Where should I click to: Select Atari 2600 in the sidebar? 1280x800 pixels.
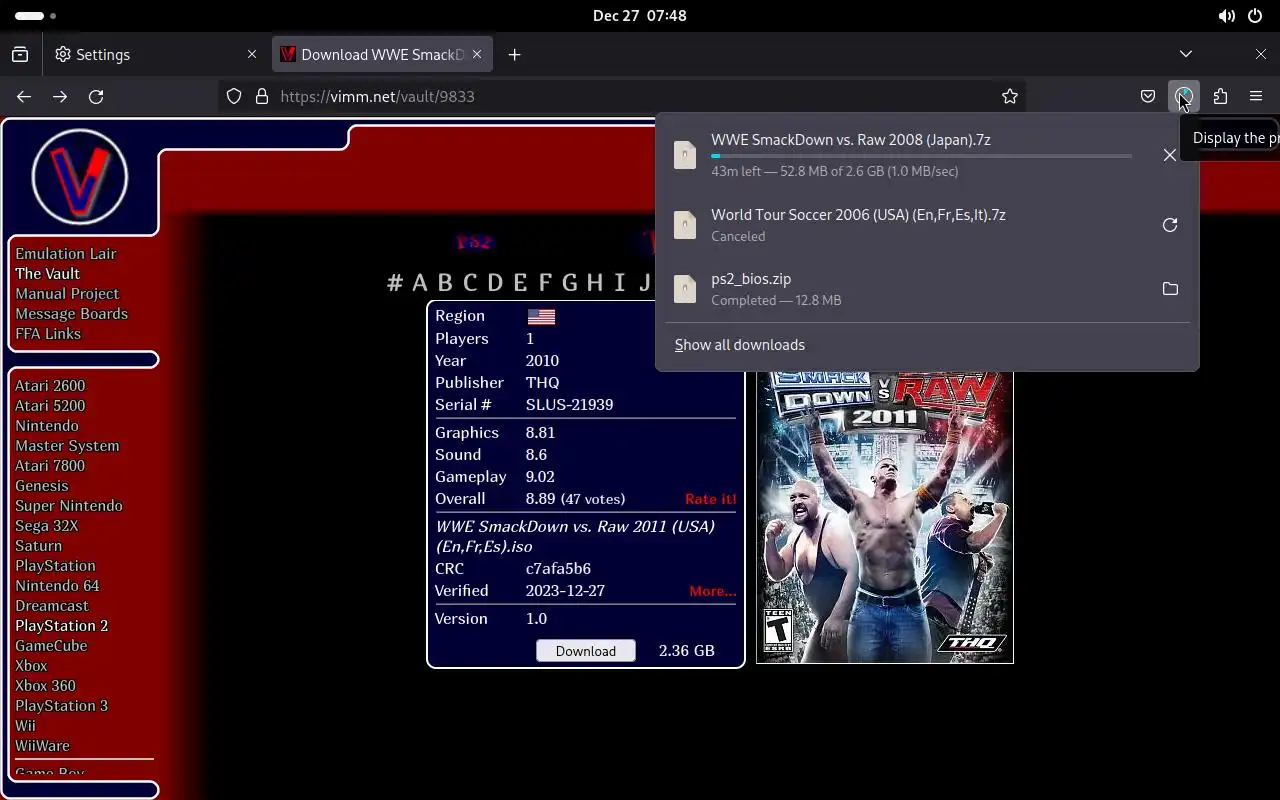click(50, 386)
